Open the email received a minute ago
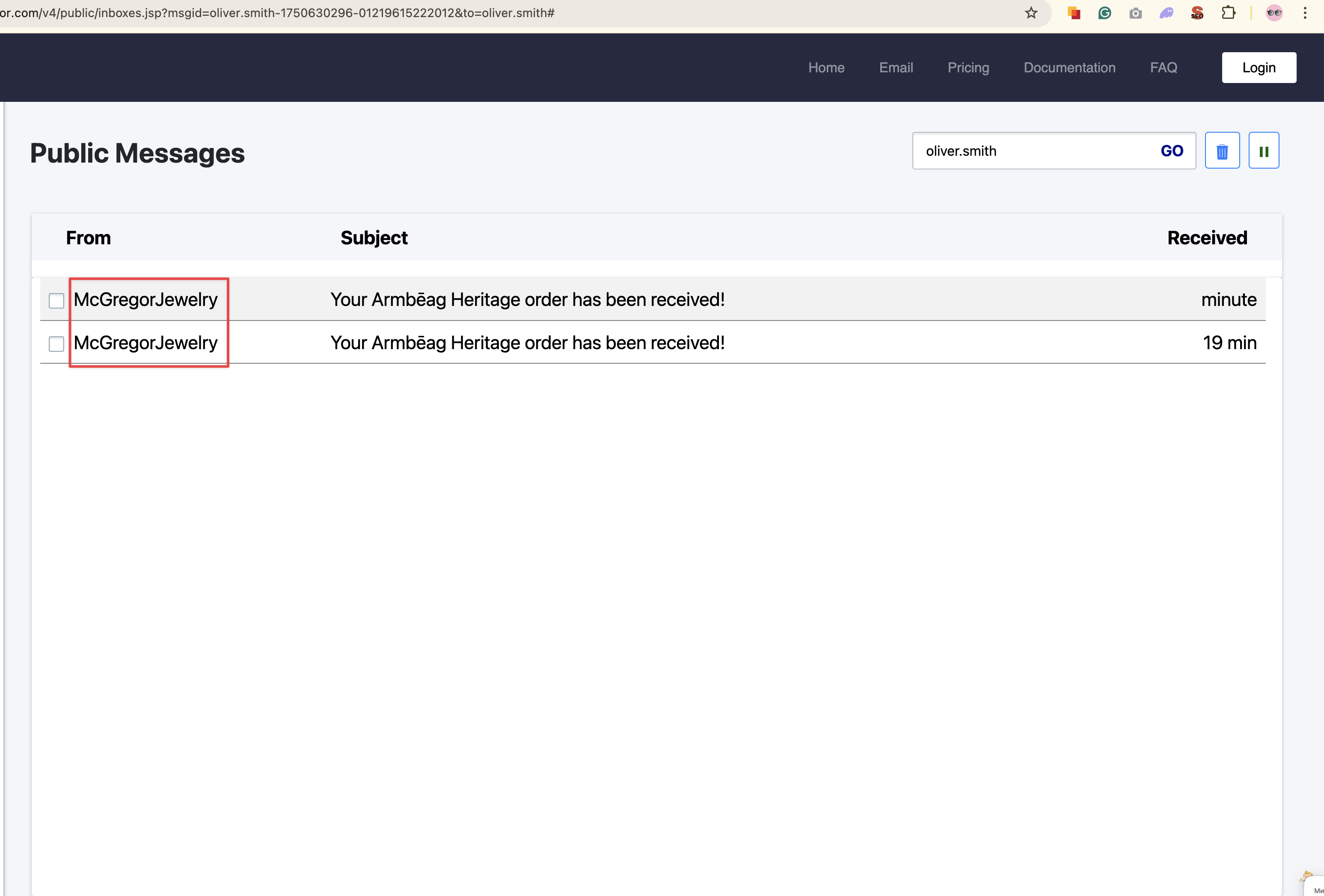Screen dimensions: 1324x896 (527, 300)
